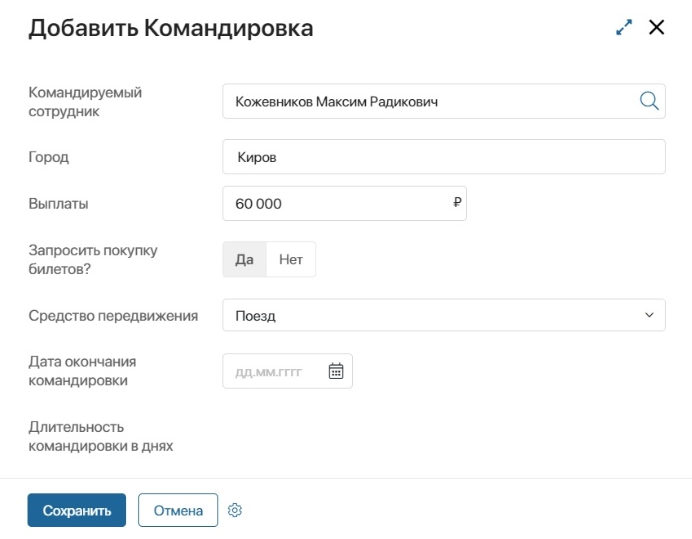Click the дд.мм.гггг end date input
The image size is (692, 539).
tap(275, 371)
